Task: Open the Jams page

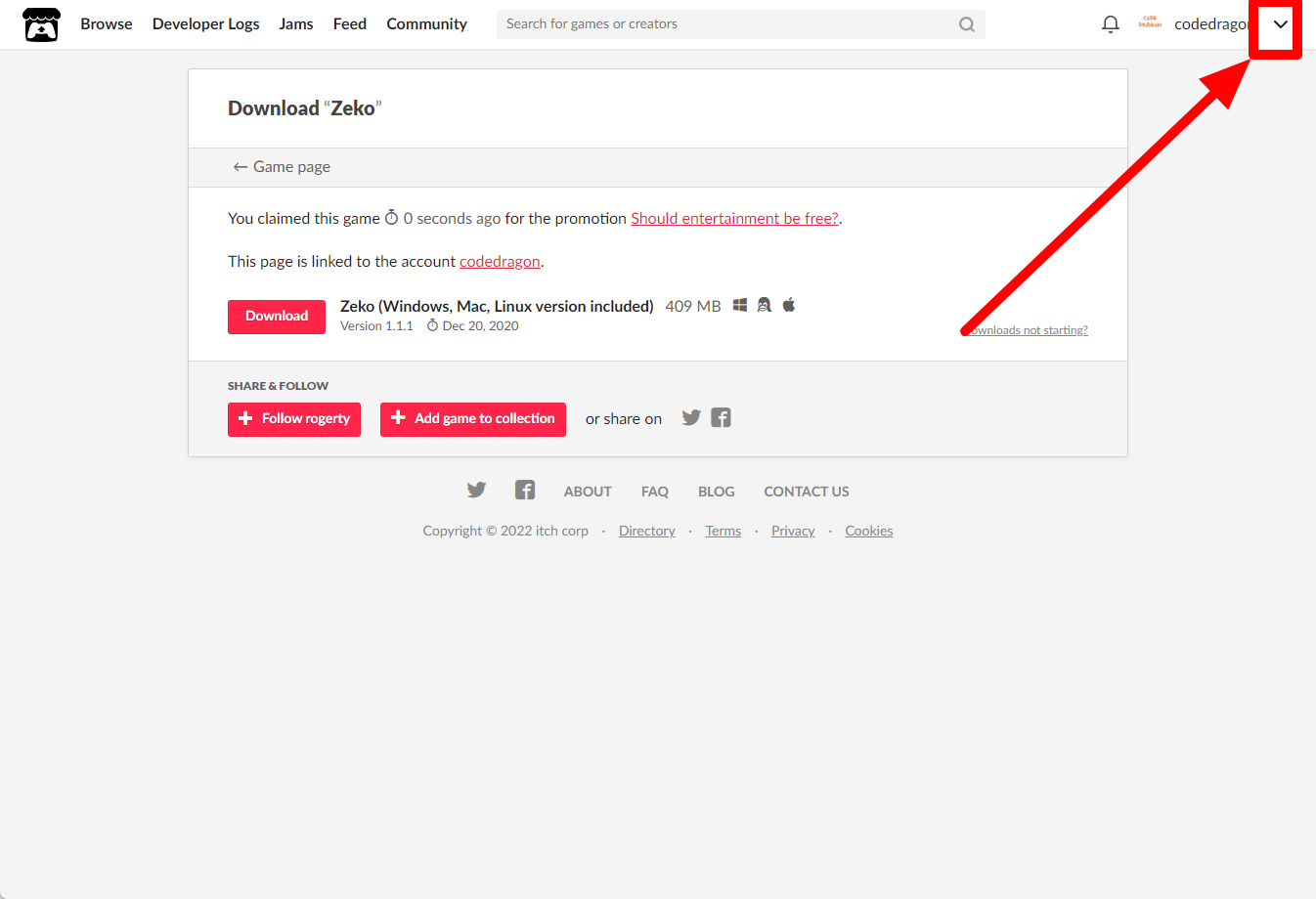Action: (296, 24)
